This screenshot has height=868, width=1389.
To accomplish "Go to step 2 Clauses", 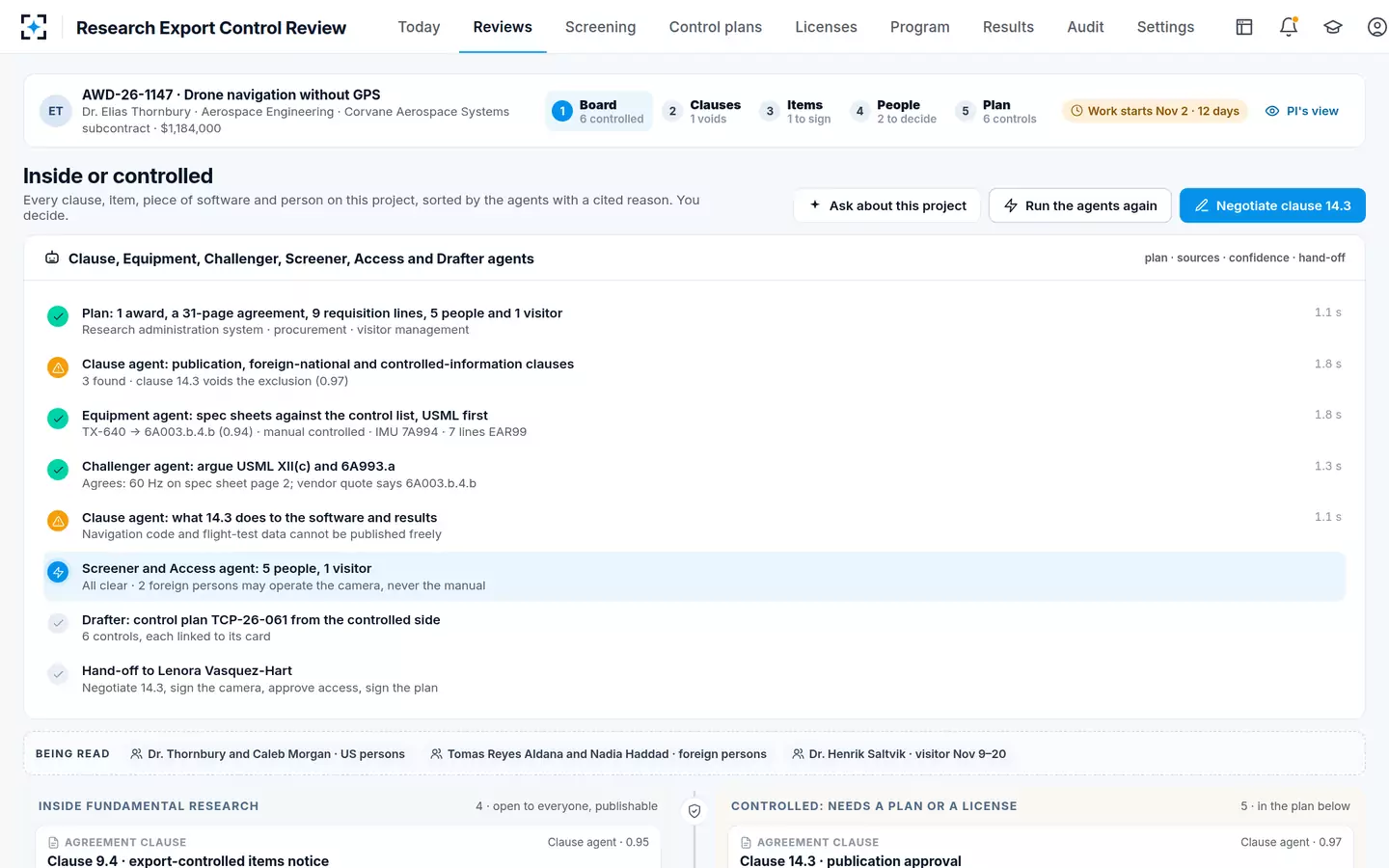I will [x=702, y=111].
